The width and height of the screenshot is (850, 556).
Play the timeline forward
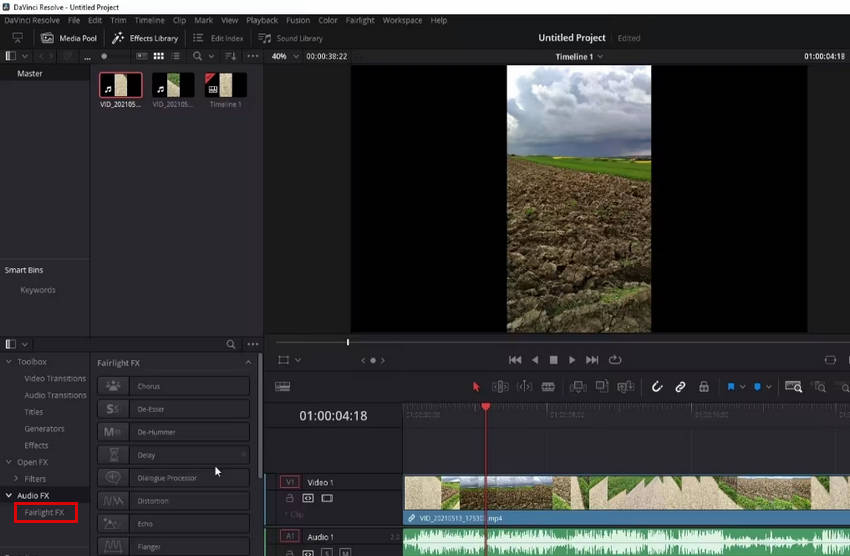click(572, 360)
